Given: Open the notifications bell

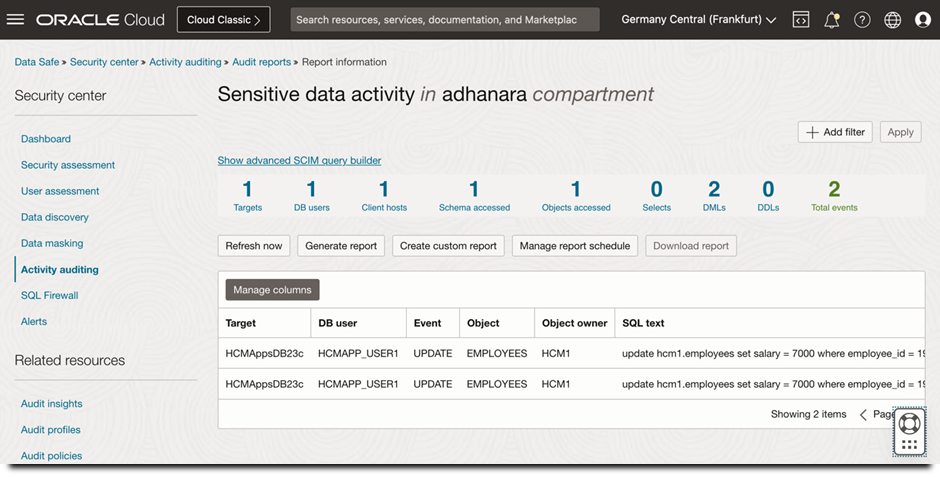Looking at the screenshot, I should 831,20.
